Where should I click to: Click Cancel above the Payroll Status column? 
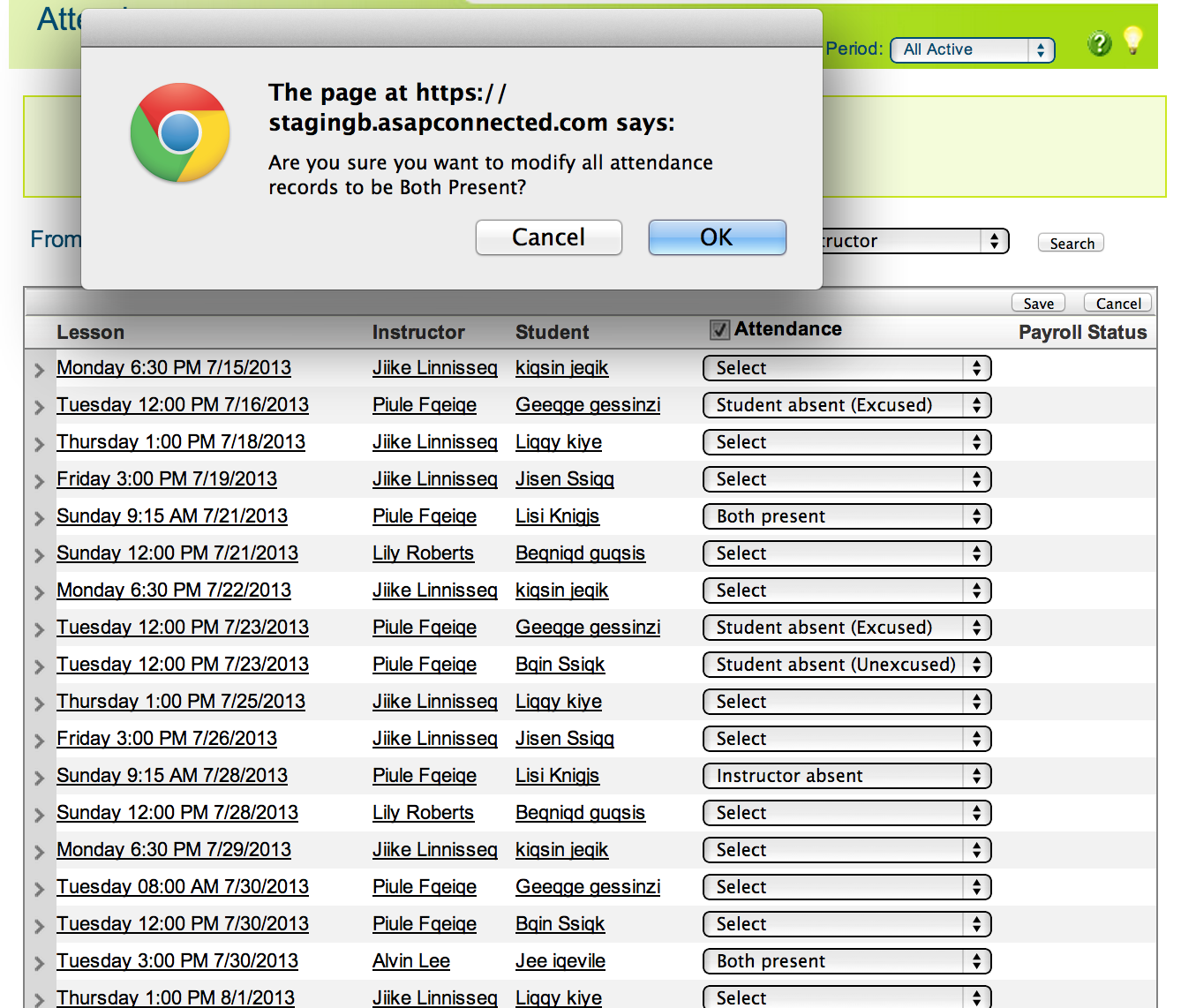point(1117,303)
